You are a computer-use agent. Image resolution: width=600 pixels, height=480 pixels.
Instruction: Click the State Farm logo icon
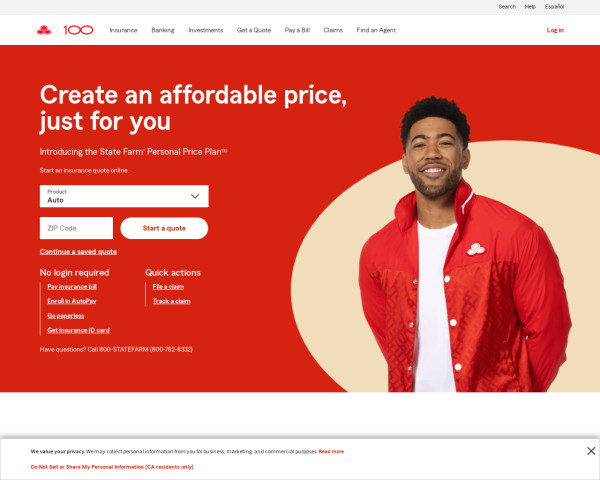pos(44,30)
